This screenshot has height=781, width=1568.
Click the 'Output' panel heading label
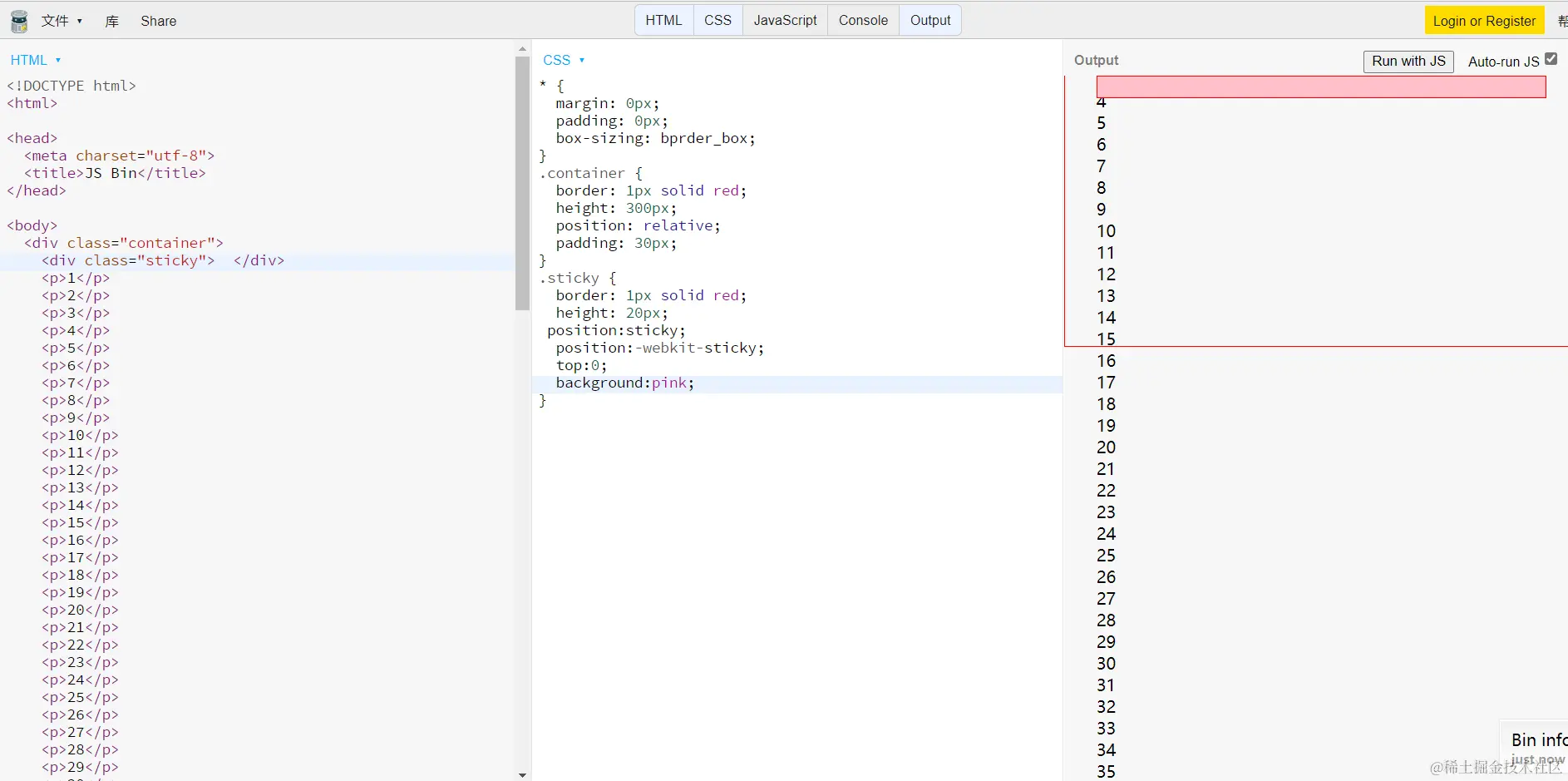click(1097, 60)
